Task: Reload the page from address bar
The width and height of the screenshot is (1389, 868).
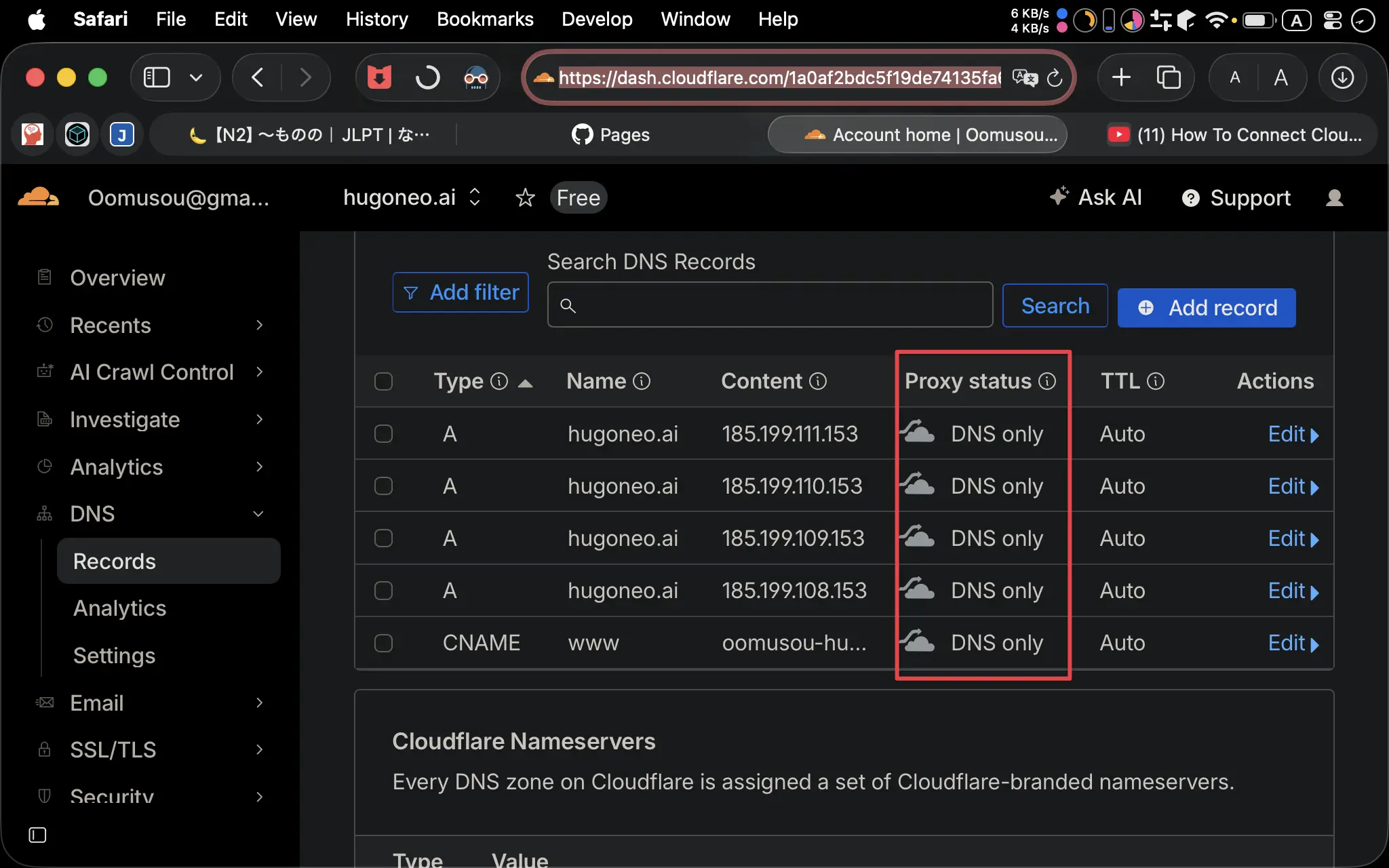Action: point(1055,78)
